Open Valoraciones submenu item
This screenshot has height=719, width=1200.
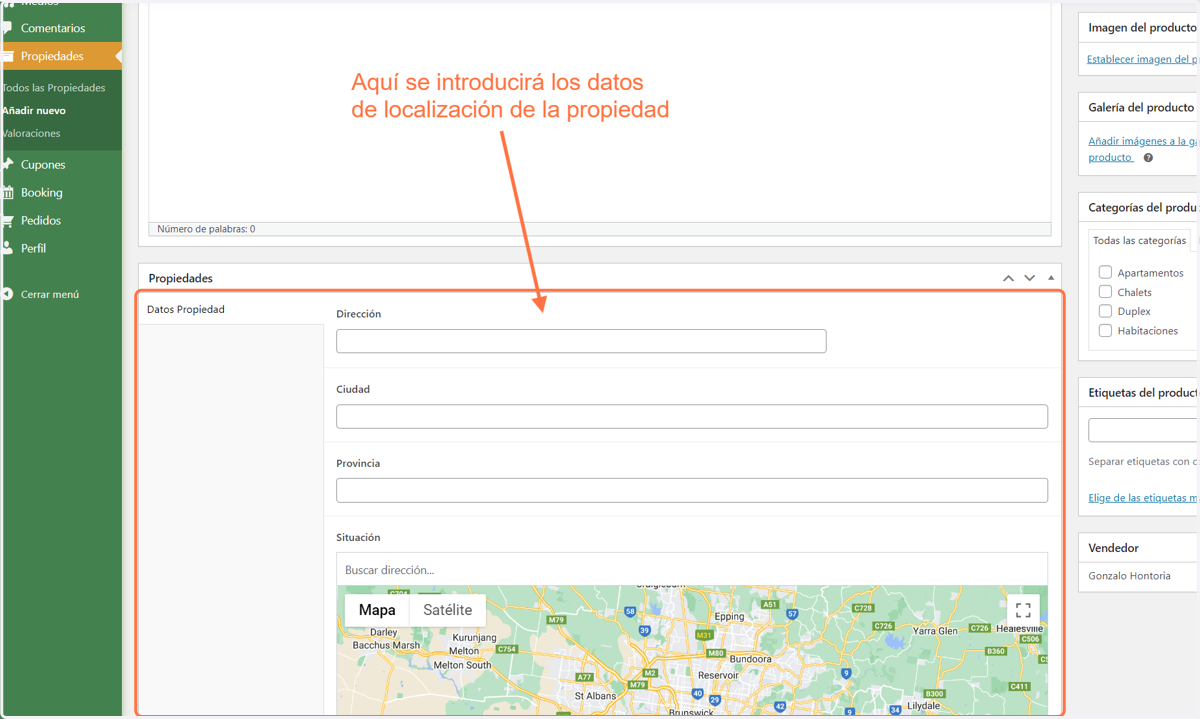pyautogui.click(x=31, y=133)
